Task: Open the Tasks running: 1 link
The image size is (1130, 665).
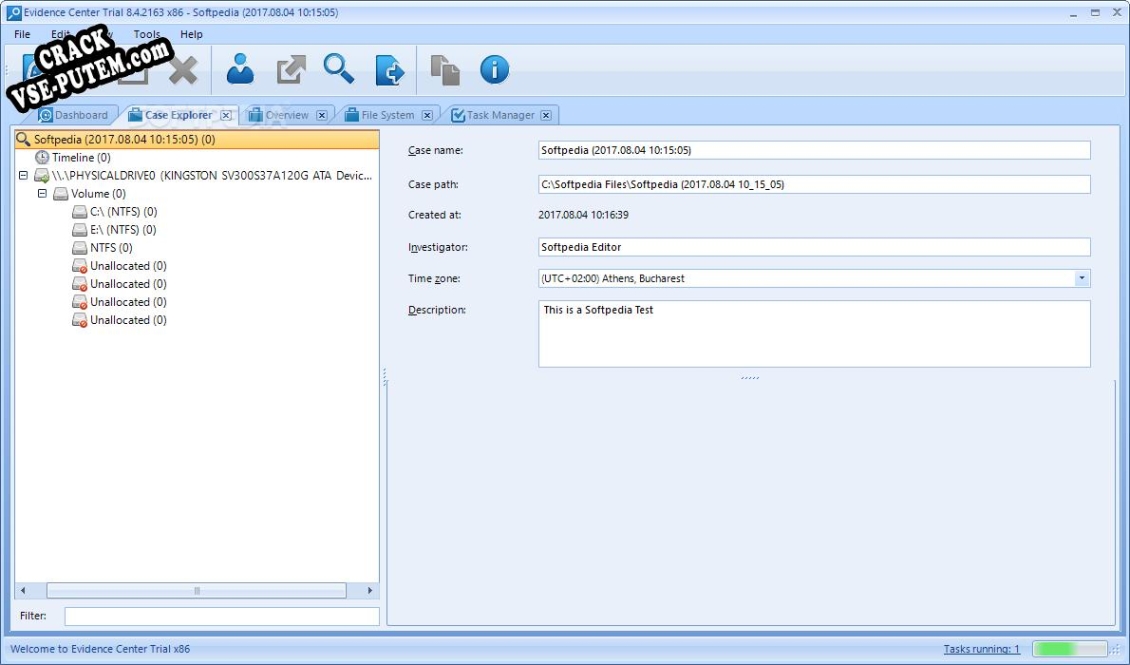Action: [x=982, y=649]
